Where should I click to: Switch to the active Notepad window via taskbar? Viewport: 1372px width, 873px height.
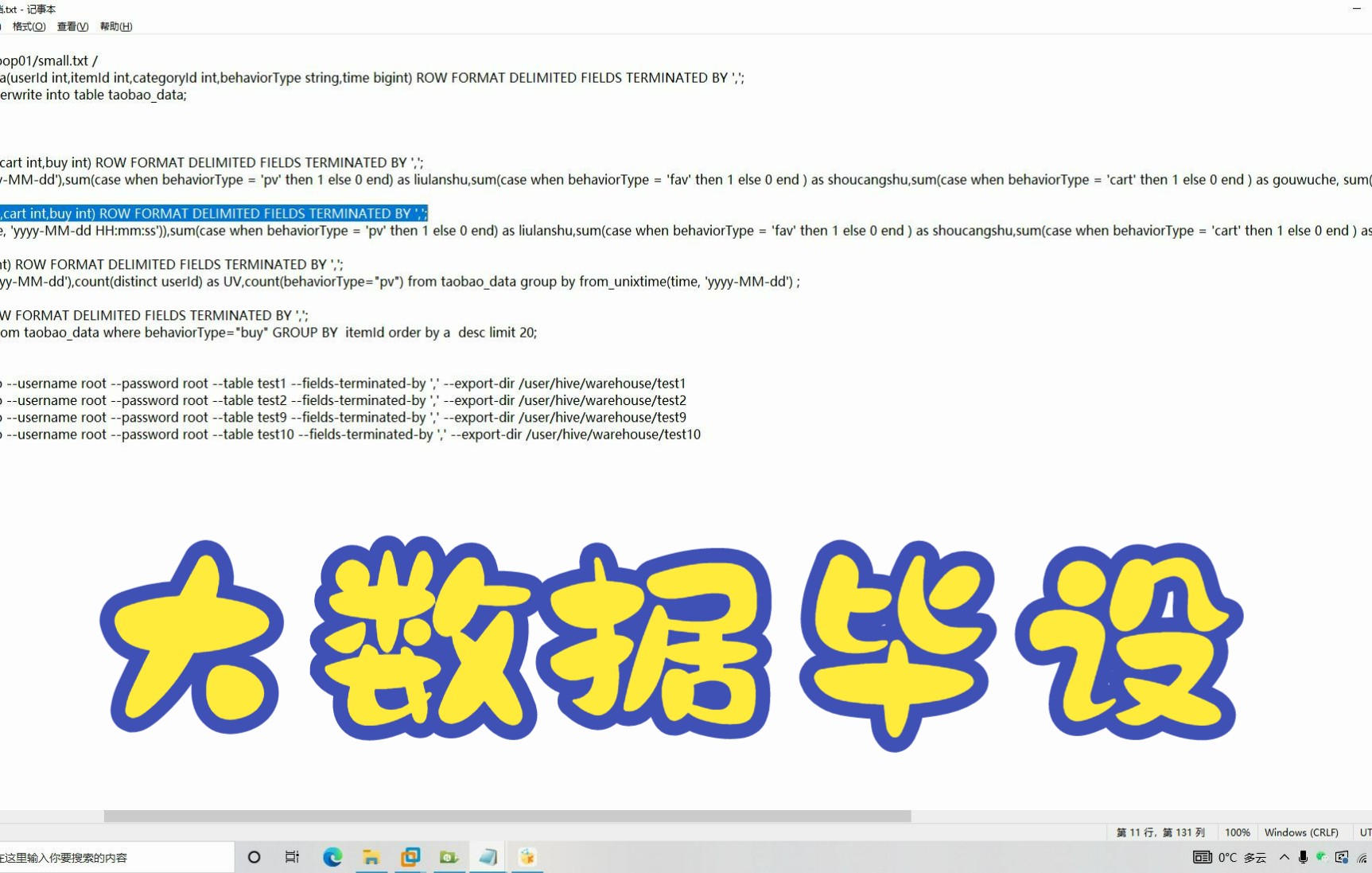click(x=488, y=857)
